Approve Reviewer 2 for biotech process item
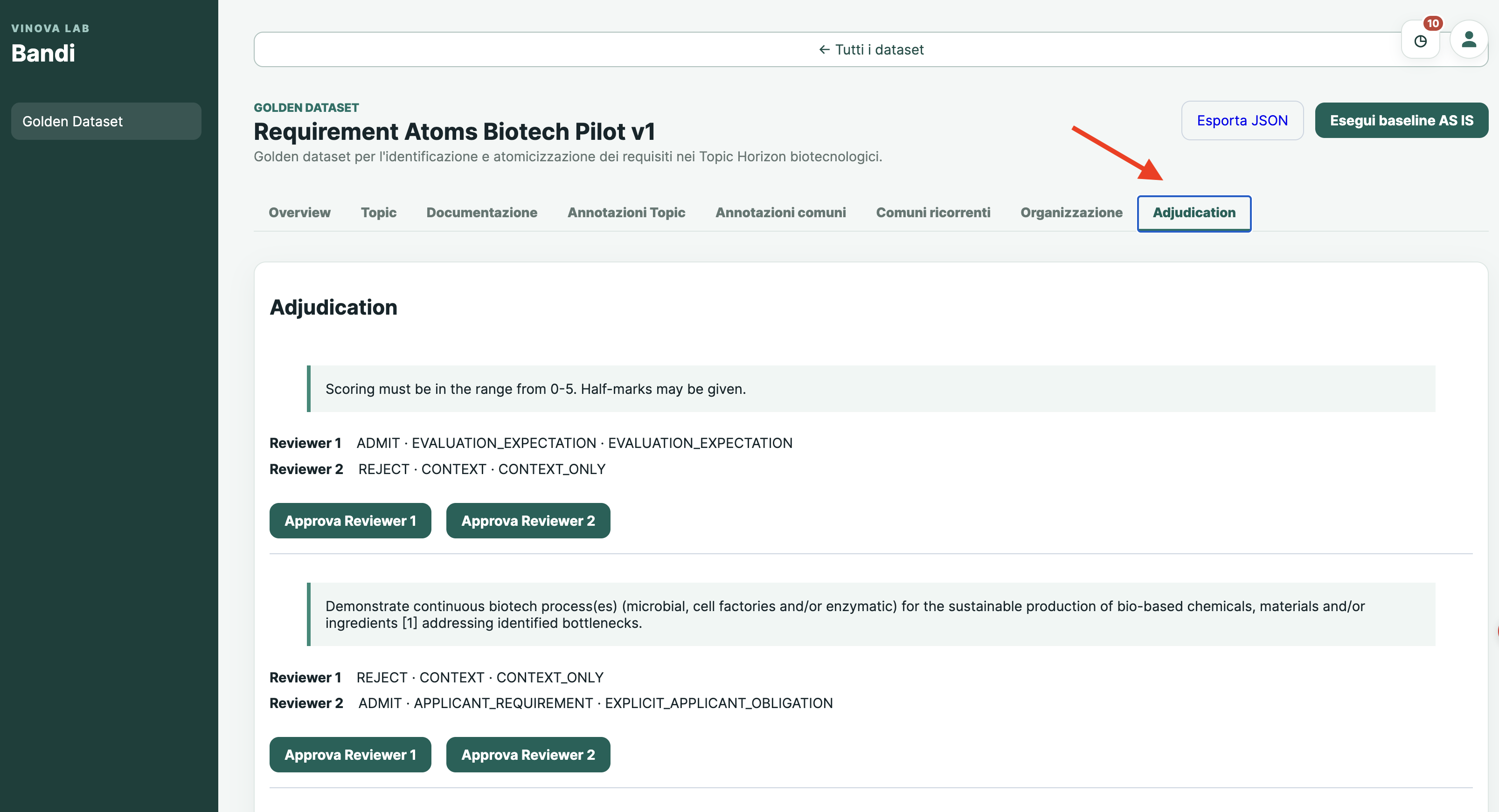 [528, 754]
